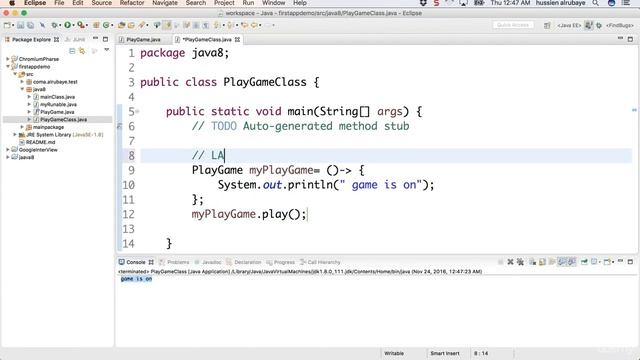Open the New wizard dropdown arrow
Viewport: 640px width, 360px height.
point(13,25)
